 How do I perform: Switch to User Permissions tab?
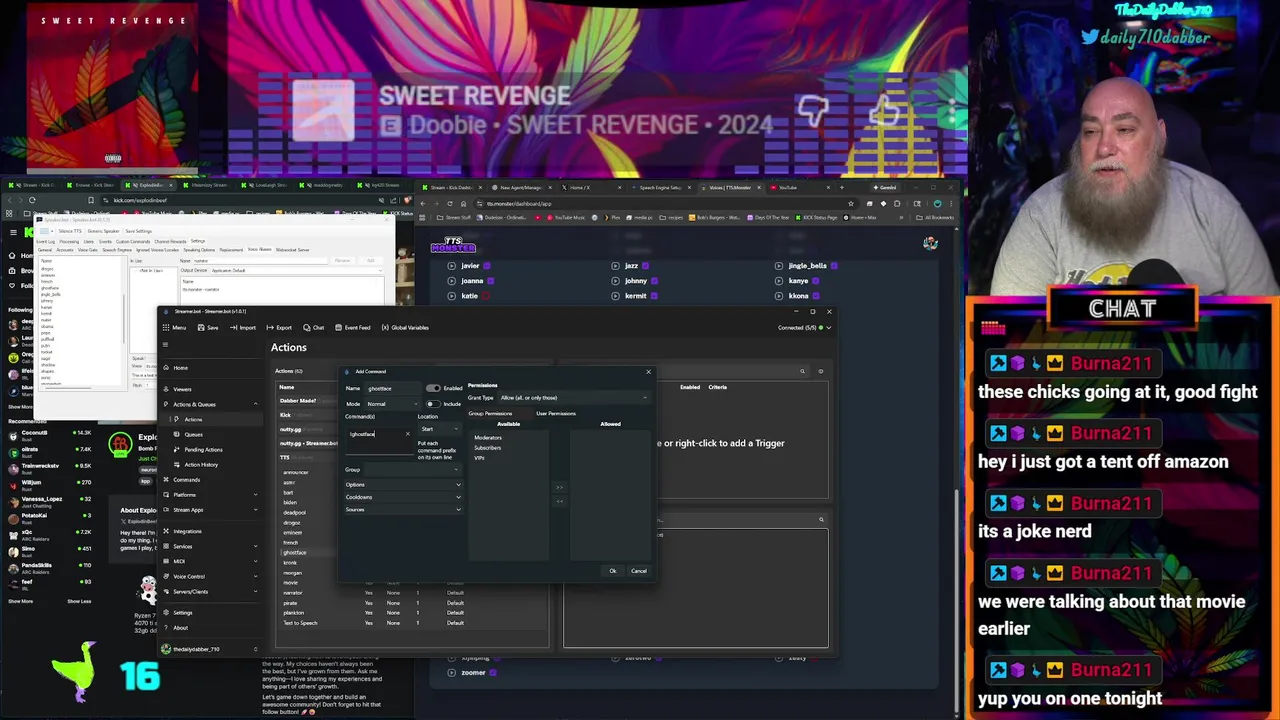click(556, 414)
